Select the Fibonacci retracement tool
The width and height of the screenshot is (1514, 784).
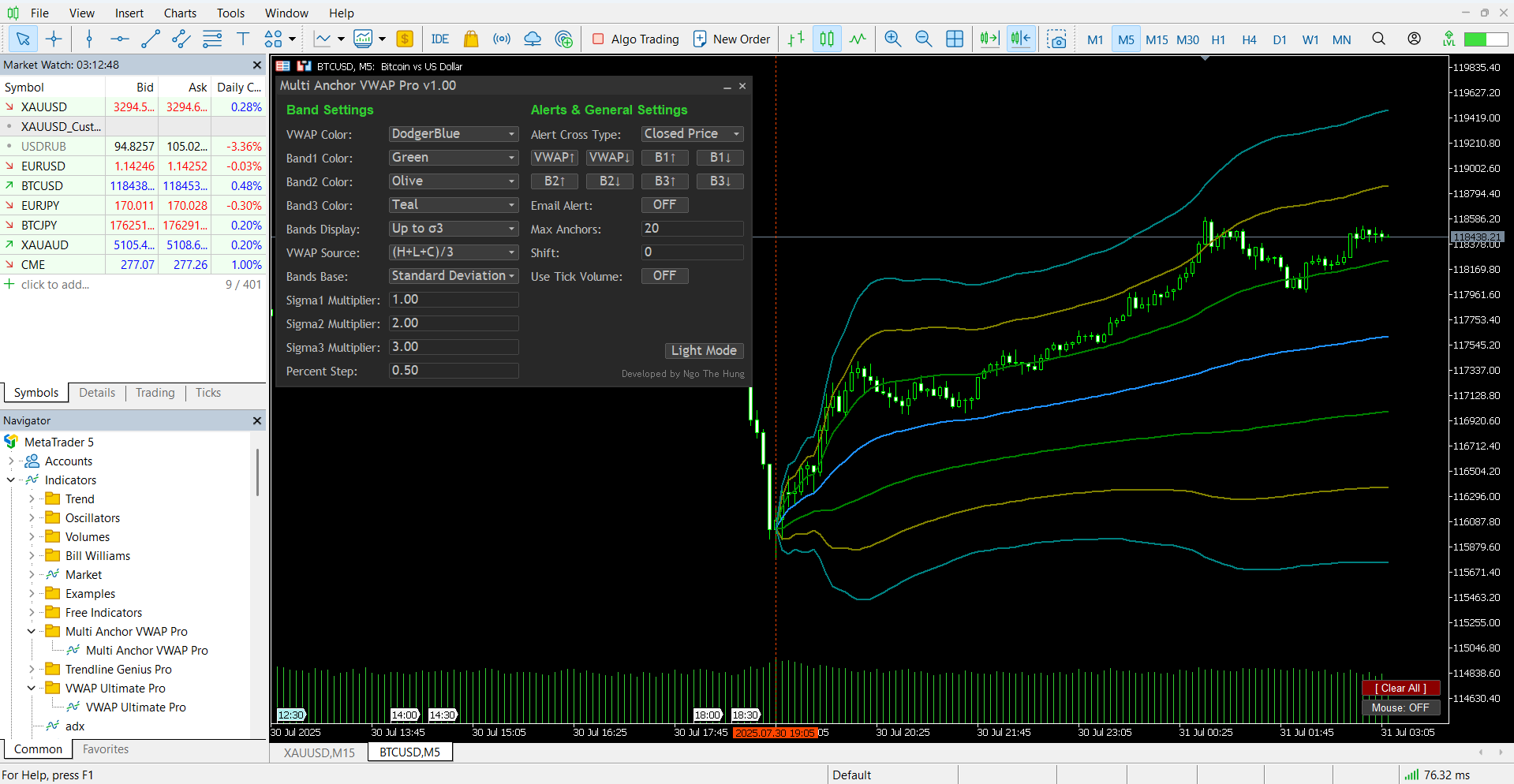click(211, 39)
